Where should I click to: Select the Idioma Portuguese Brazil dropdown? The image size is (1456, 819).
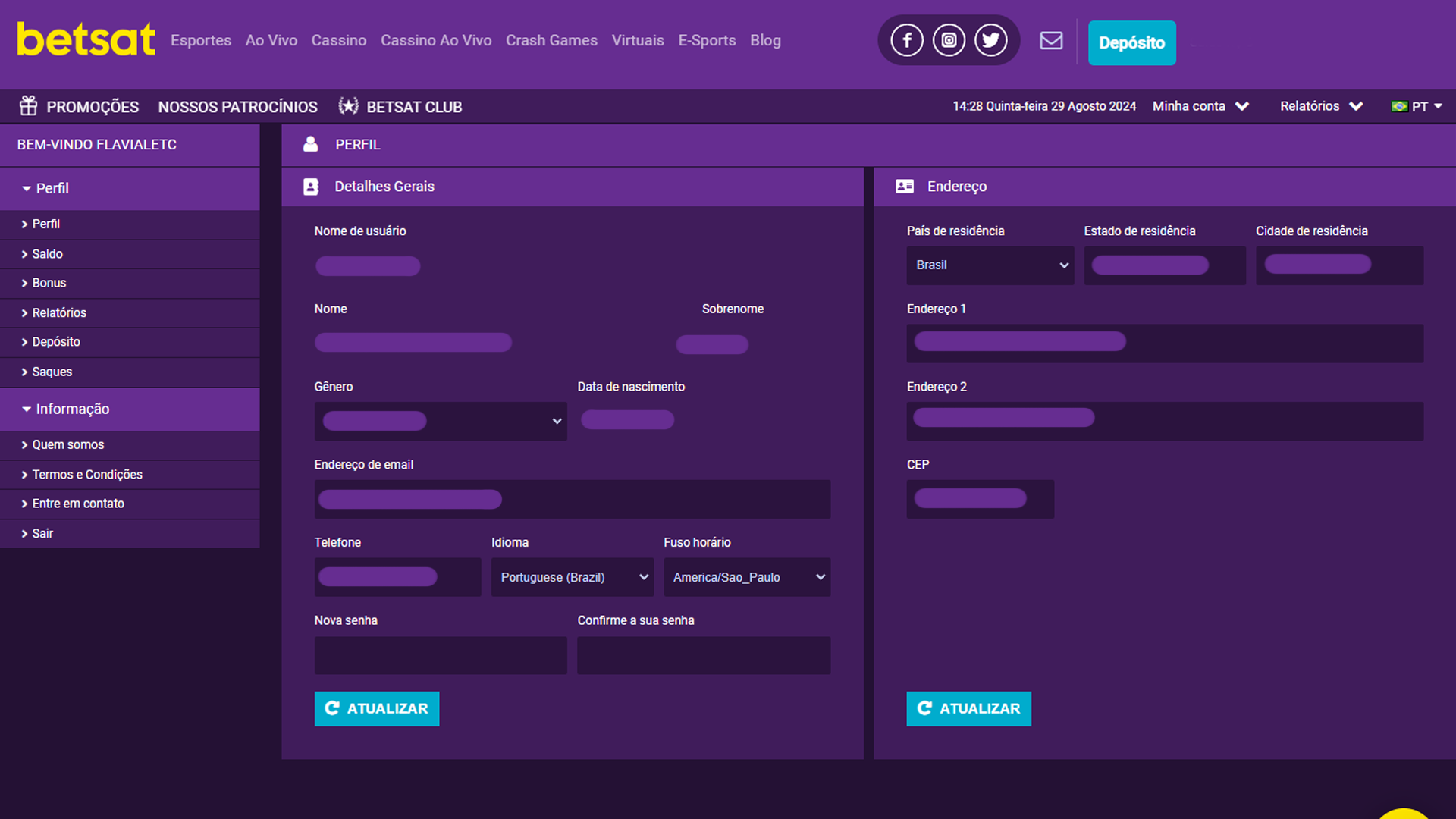pos(571,577)
